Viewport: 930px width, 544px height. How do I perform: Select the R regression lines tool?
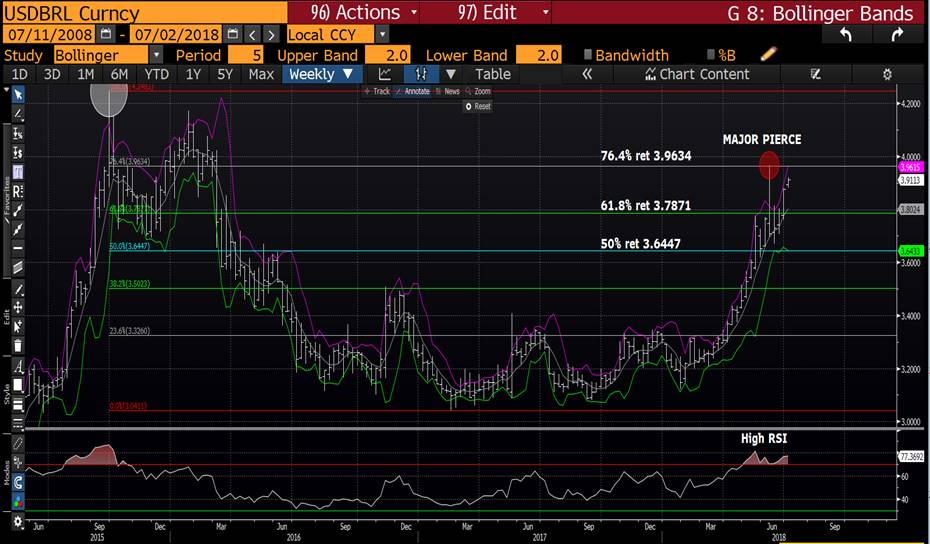pos(18,191)
